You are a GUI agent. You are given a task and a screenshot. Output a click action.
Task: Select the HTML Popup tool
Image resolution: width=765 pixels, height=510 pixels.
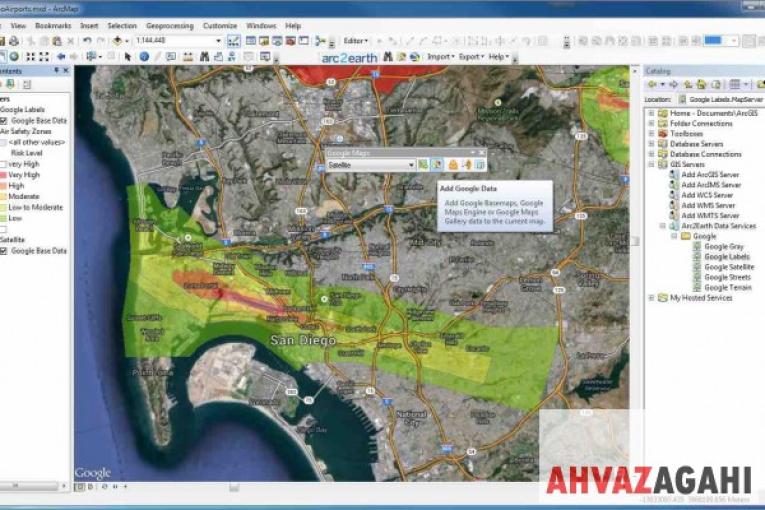point(171,57)
